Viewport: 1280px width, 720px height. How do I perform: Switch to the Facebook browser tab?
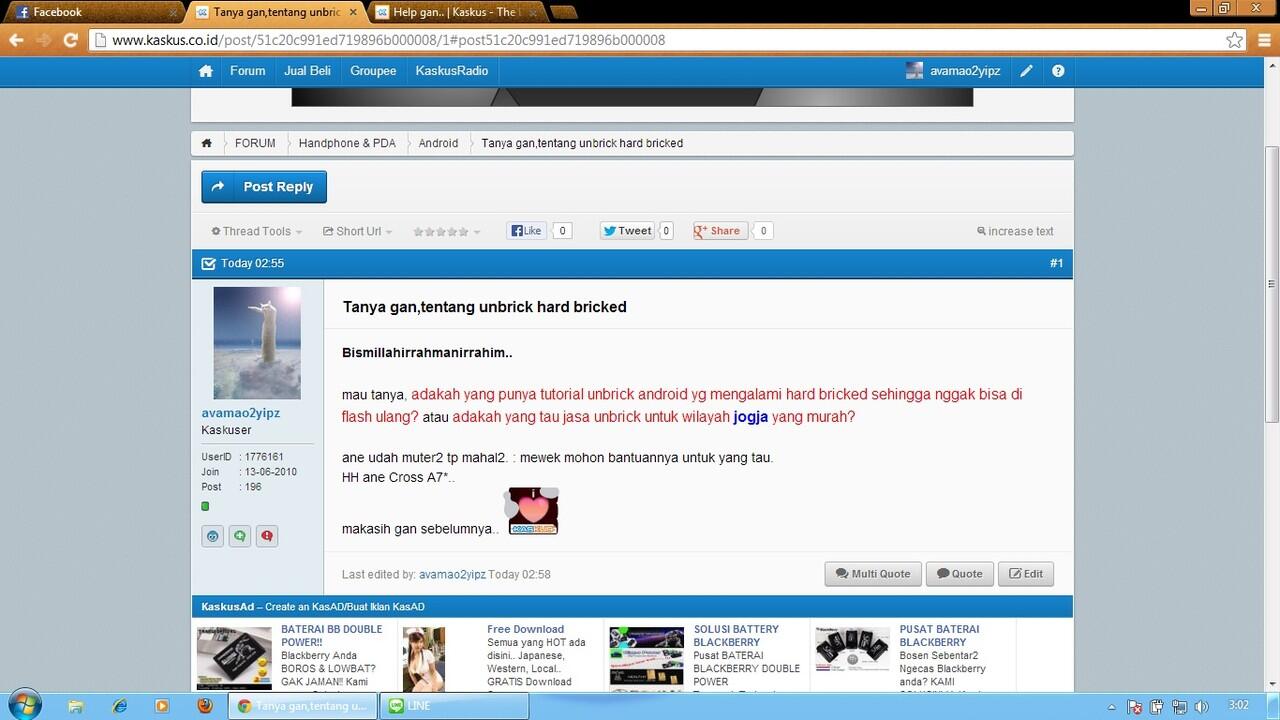point(95,12)
